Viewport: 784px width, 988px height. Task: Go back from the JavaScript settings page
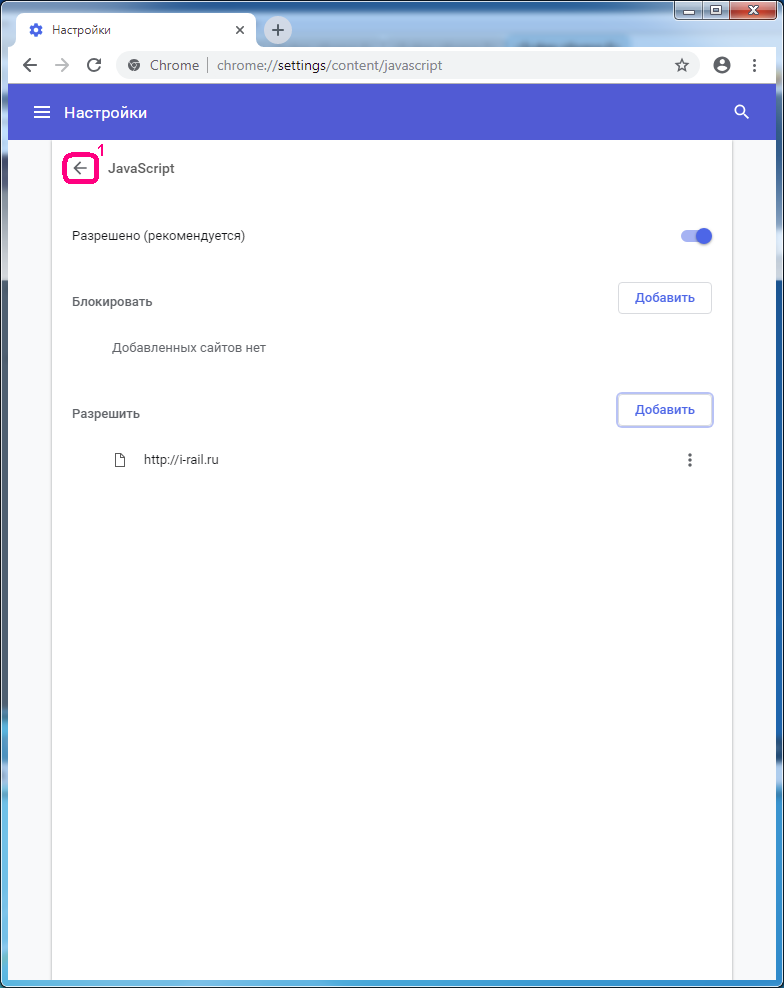coord(80,169)
